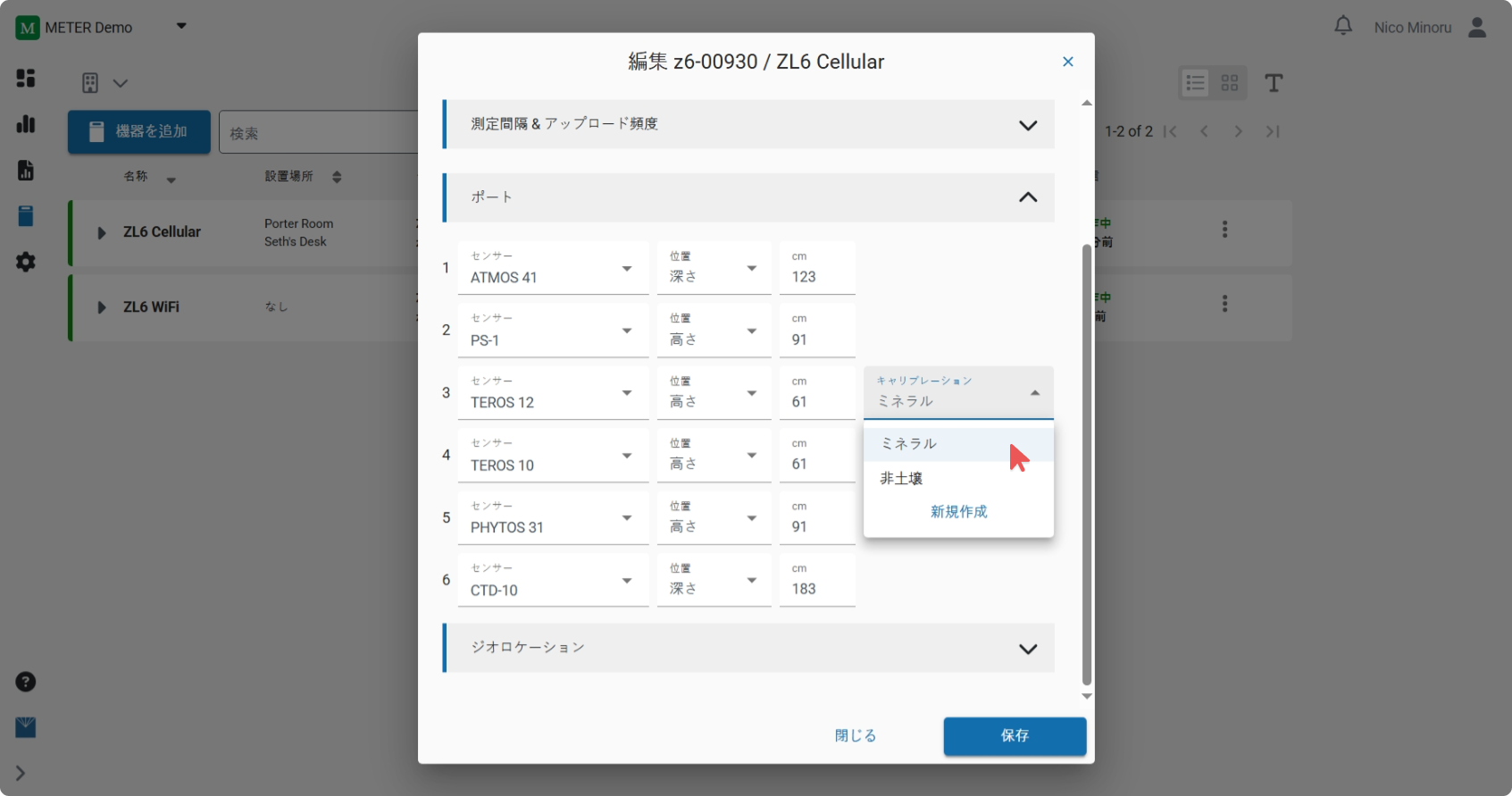Image resolution: width=1512 pixels, height=796 pixels.
Task: Open the site building icon selector
Action: pyautogui.click(x=104, y=83)
